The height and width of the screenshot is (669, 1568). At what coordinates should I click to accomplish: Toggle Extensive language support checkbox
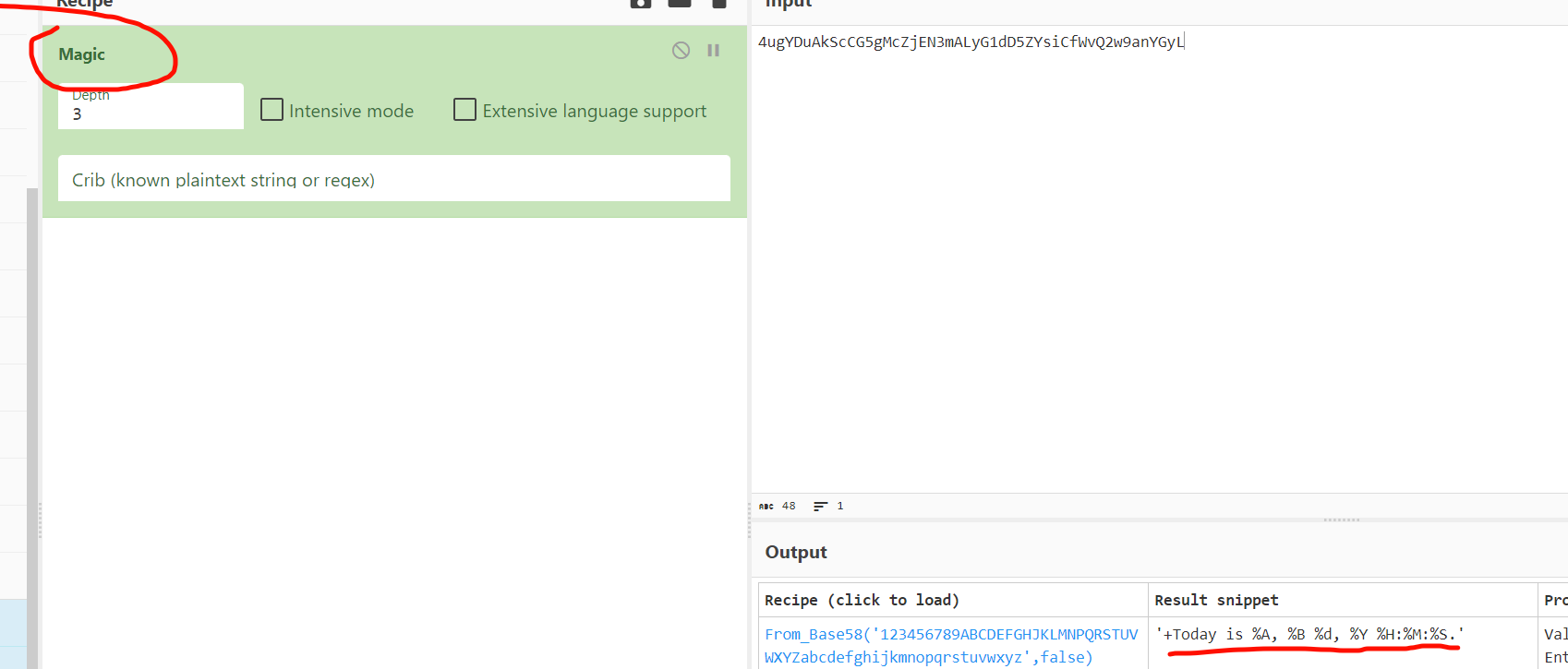tap(464, 111)
